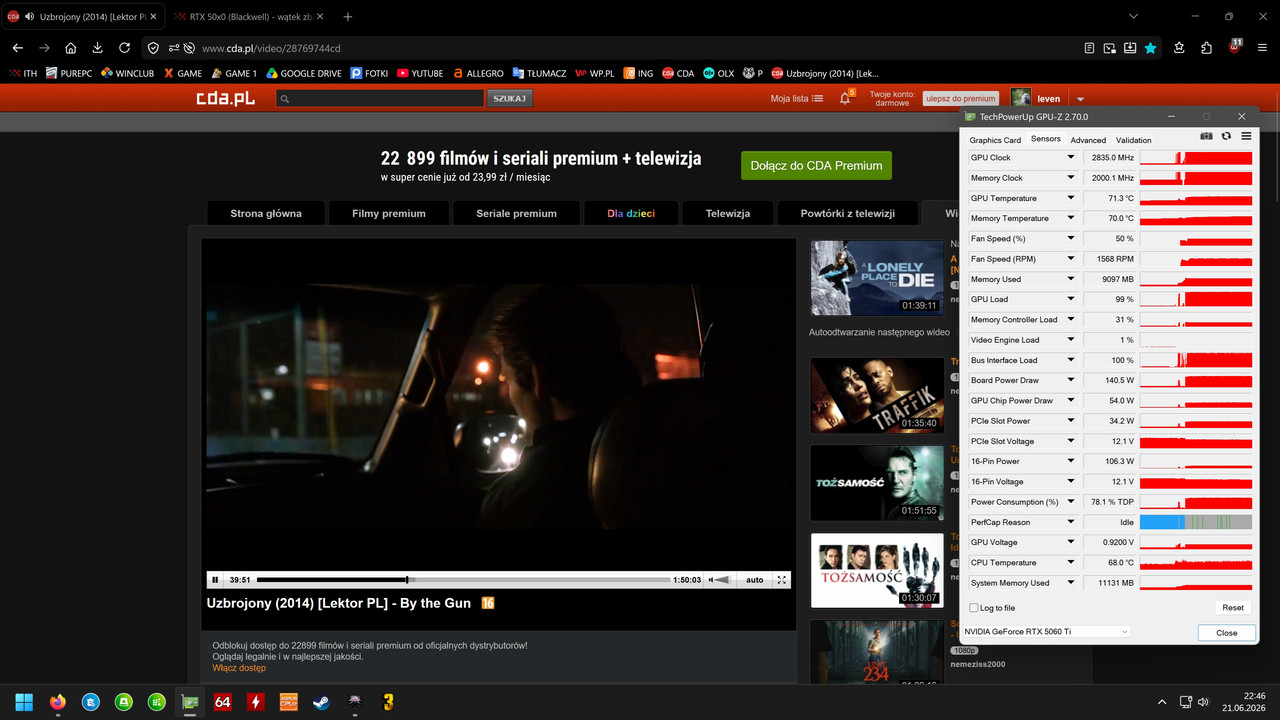The width and height of the screenshot is (1280, 720).
Task: Pause the video playback
Action: tap(215, 580)
